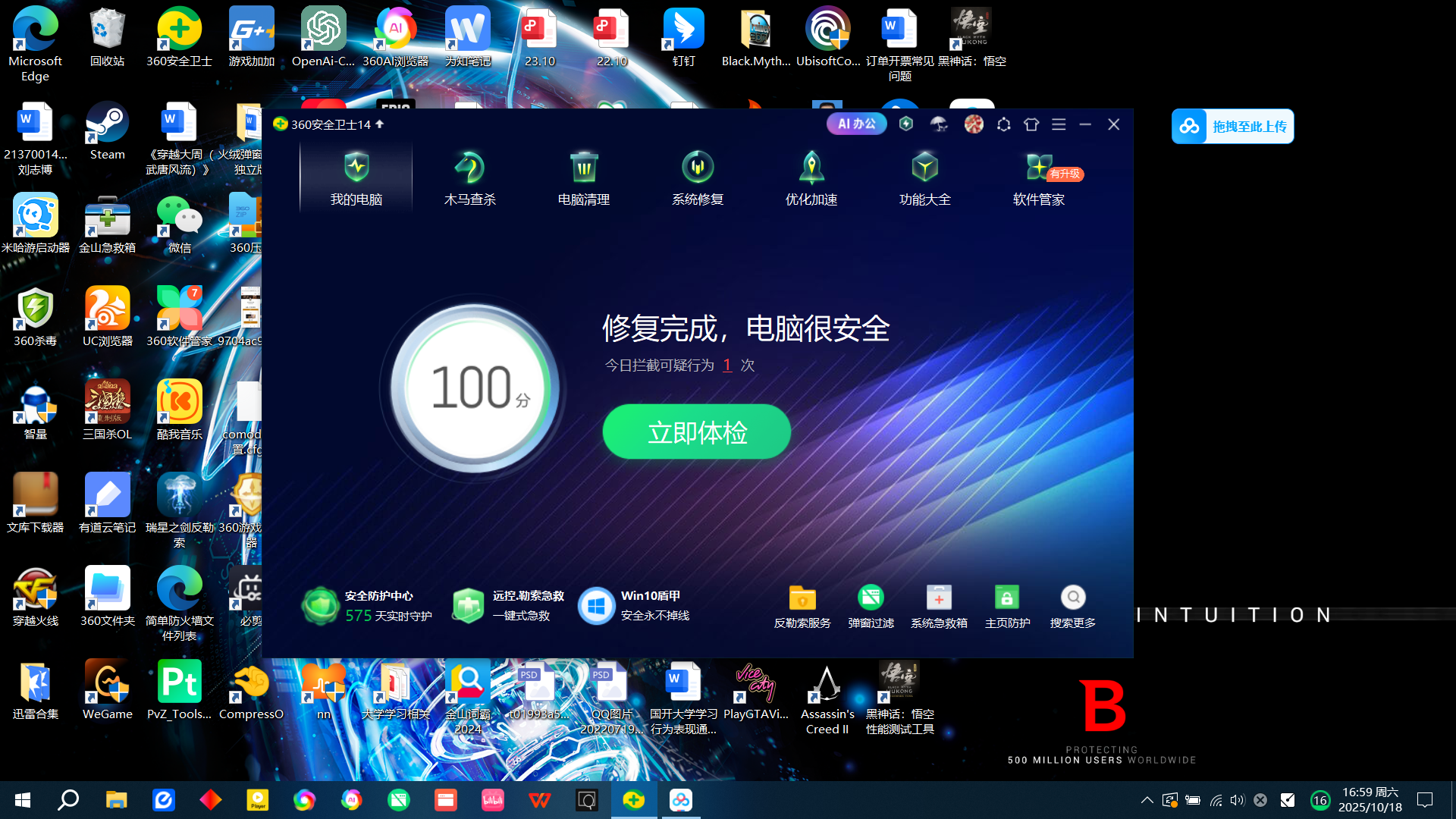The width and height of the screenshot is (1456, 819).
Task: Click the intercepted count number 1
Action: click(727, 366)
